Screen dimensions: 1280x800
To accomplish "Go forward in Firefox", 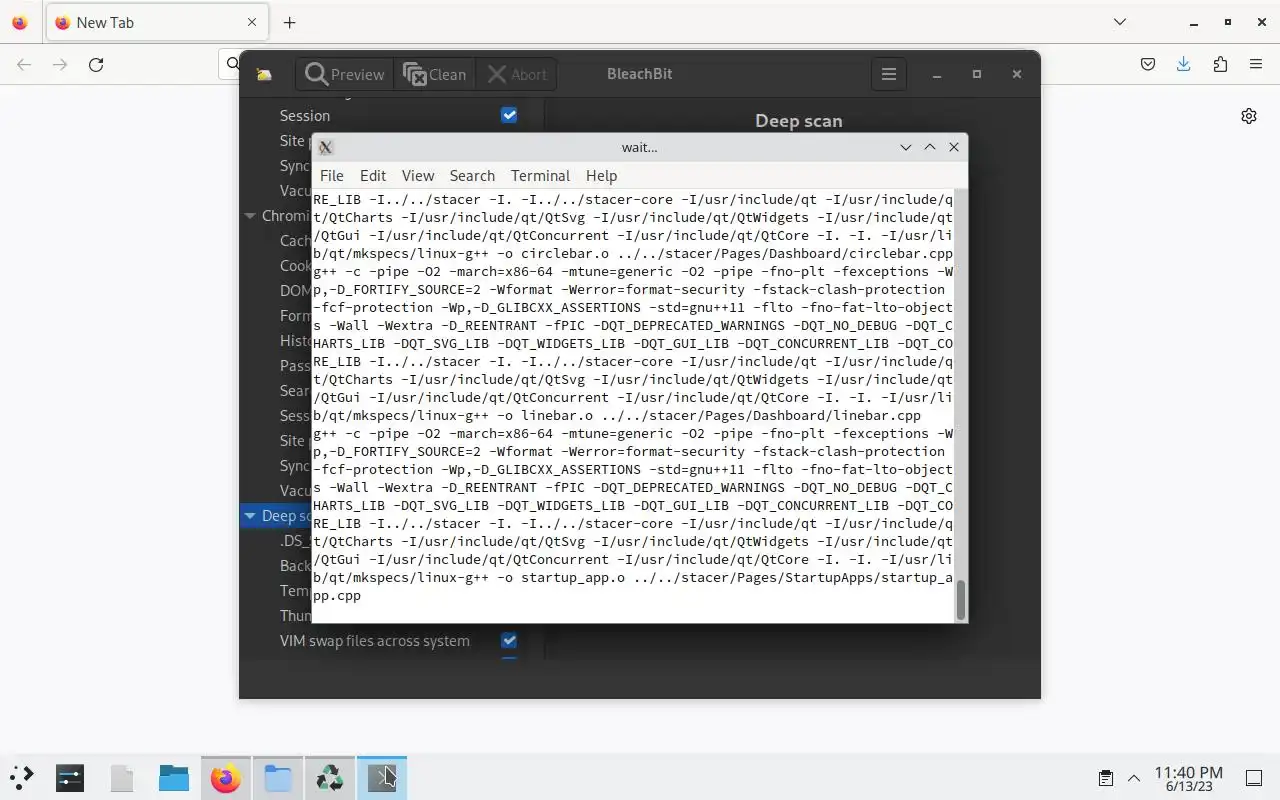I will (x=60, y=64).
